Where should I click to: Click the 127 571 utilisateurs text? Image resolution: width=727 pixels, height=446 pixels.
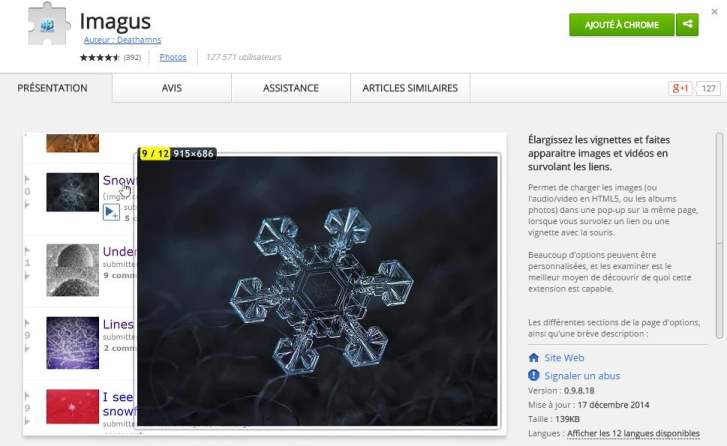243,57
